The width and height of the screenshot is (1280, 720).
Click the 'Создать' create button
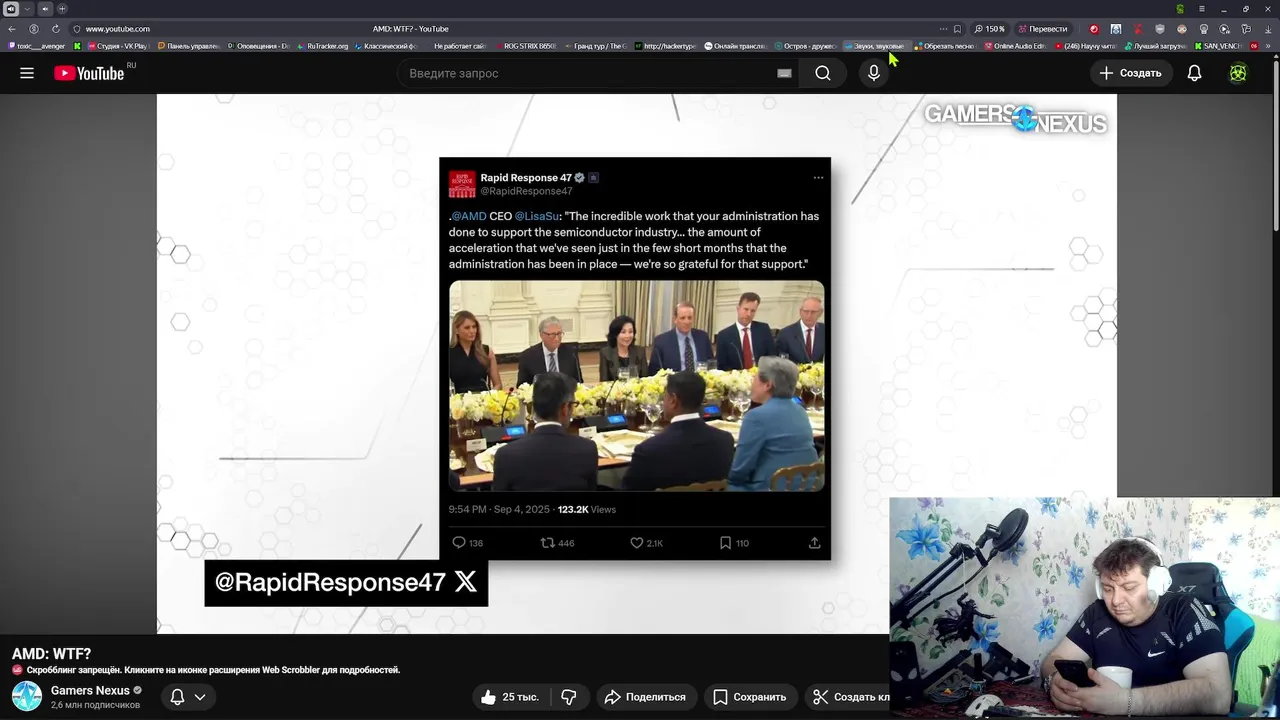click(1130, 73)
